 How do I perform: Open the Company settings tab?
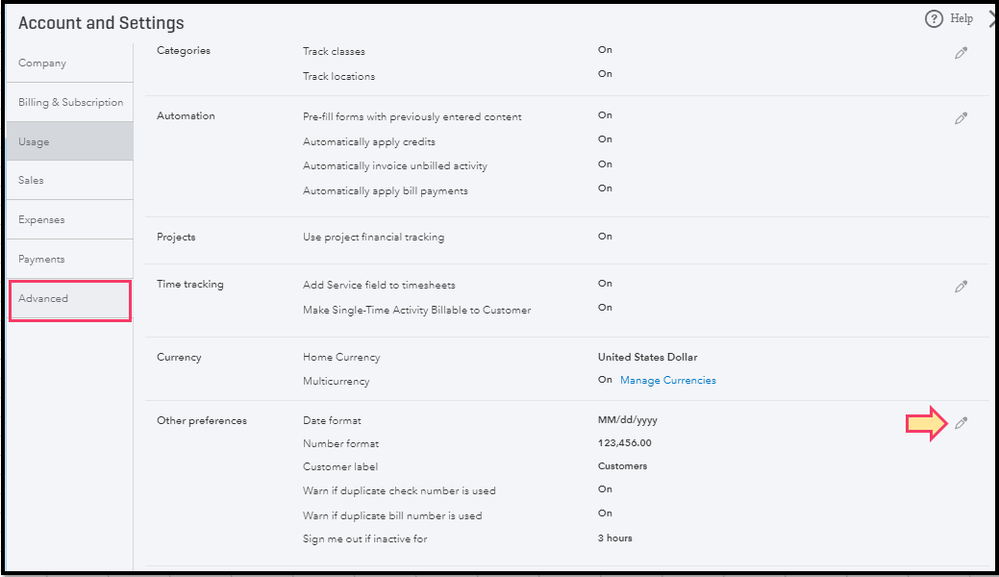(42, 63)
